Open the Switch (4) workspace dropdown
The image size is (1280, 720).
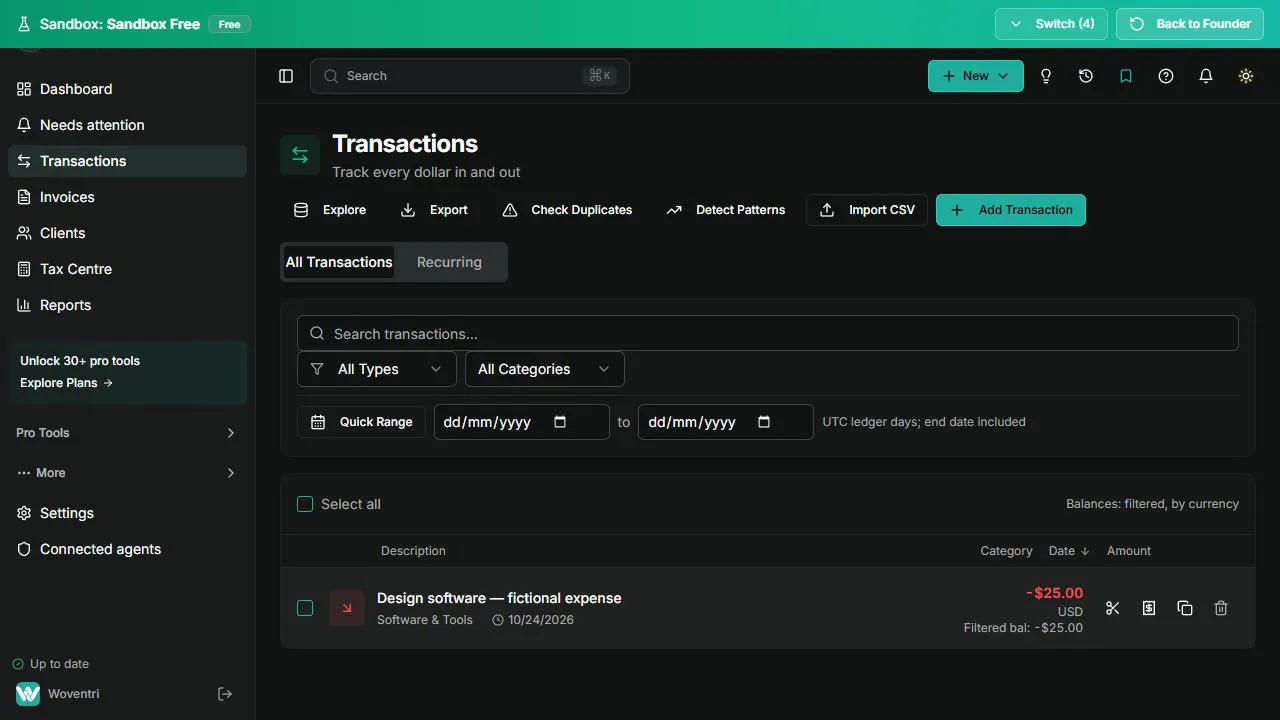(x=1051, y=24)
